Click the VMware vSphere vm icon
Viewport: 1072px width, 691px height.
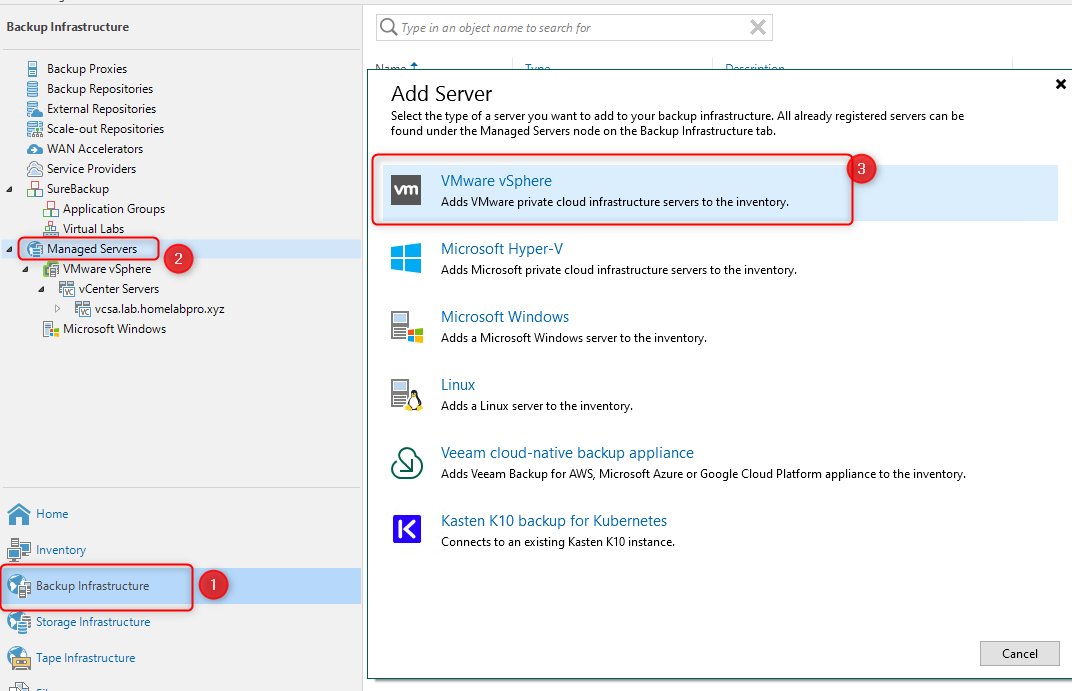[x=406, y=190]
